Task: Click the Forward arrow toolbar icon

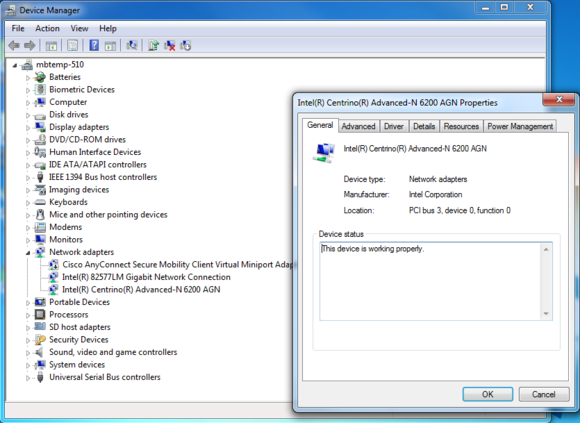Action: [30, 45]
